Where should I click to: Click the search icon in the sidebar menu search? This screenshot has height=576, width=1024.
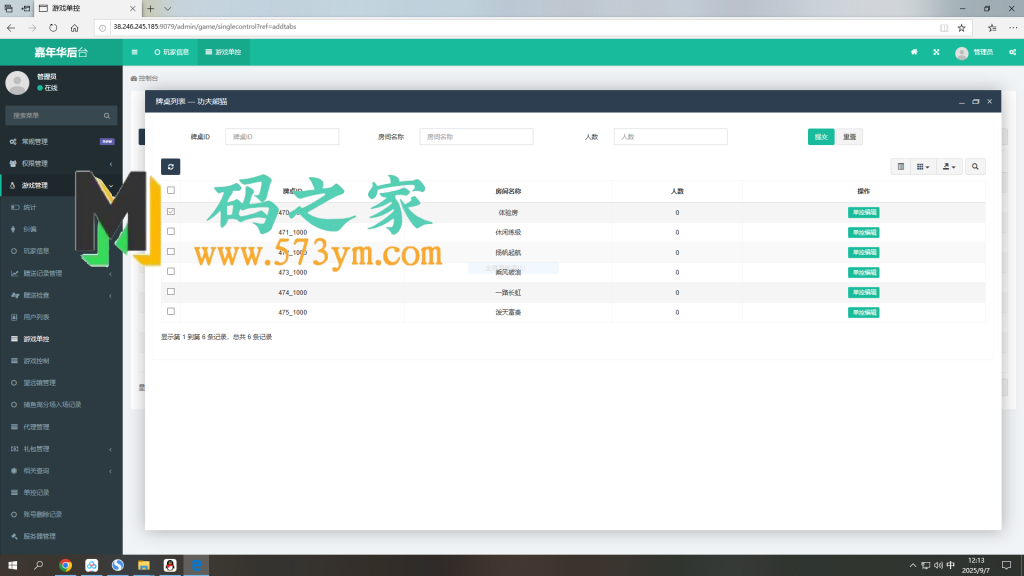click(107, 116)
